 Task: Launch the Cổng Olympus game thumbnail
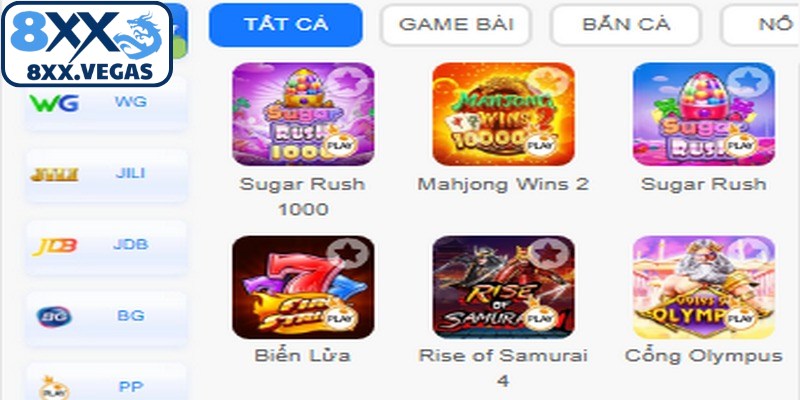(704, 287)
